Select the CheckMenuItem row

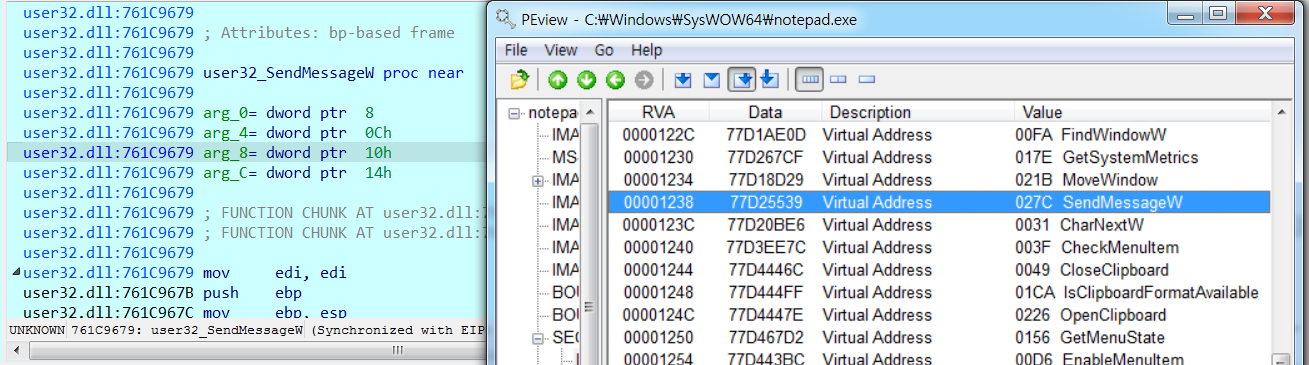tap(939, 248)
